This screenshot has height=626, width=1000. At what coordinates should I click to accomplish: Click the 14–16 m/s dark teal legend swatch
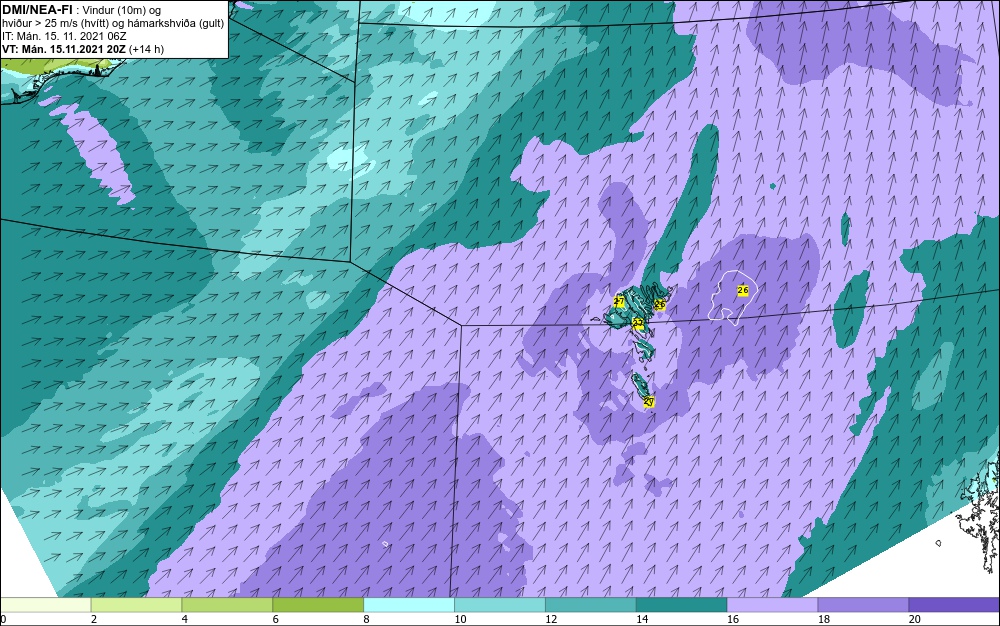682,605
